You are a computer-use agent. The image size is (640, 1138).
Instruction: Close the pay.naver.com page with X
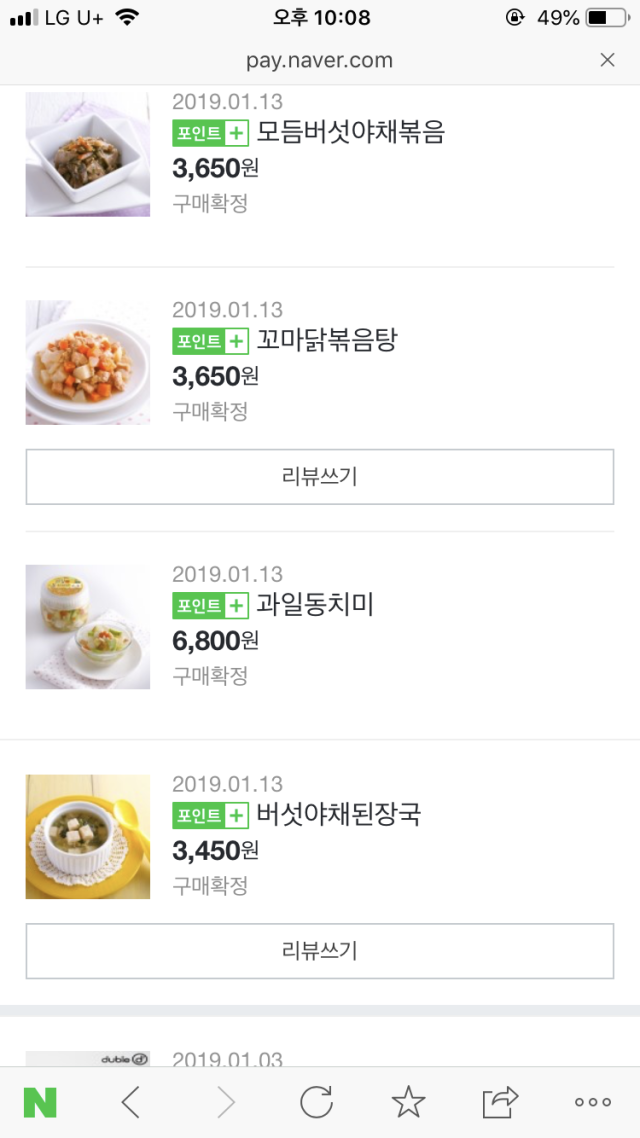coord(607,61)
